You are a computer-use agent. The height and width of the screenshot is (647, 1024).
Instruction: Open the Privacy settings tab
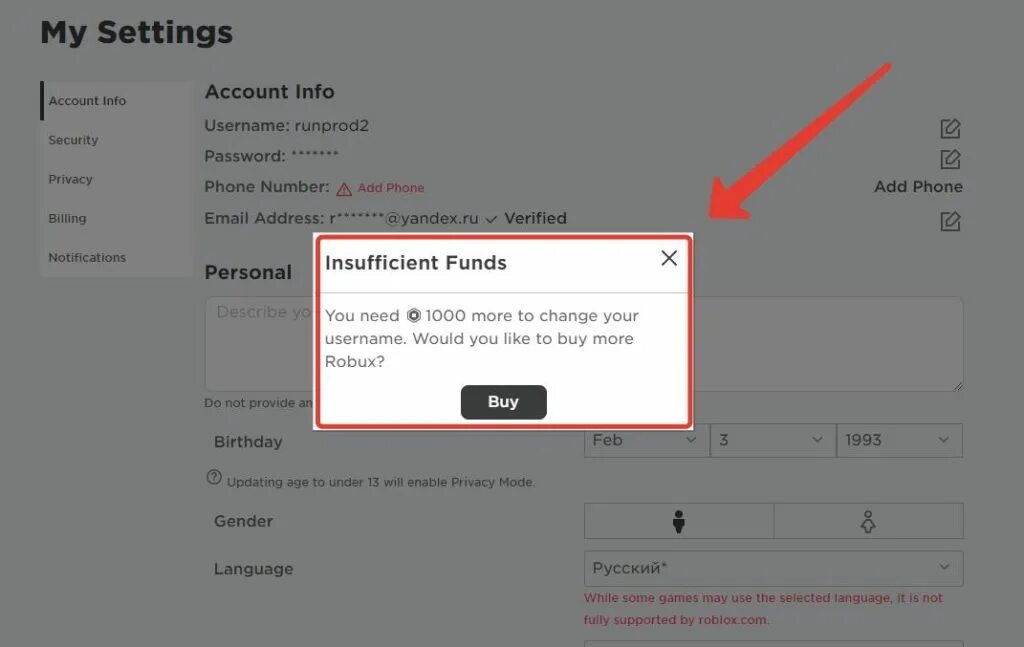(x=70, y=179)
